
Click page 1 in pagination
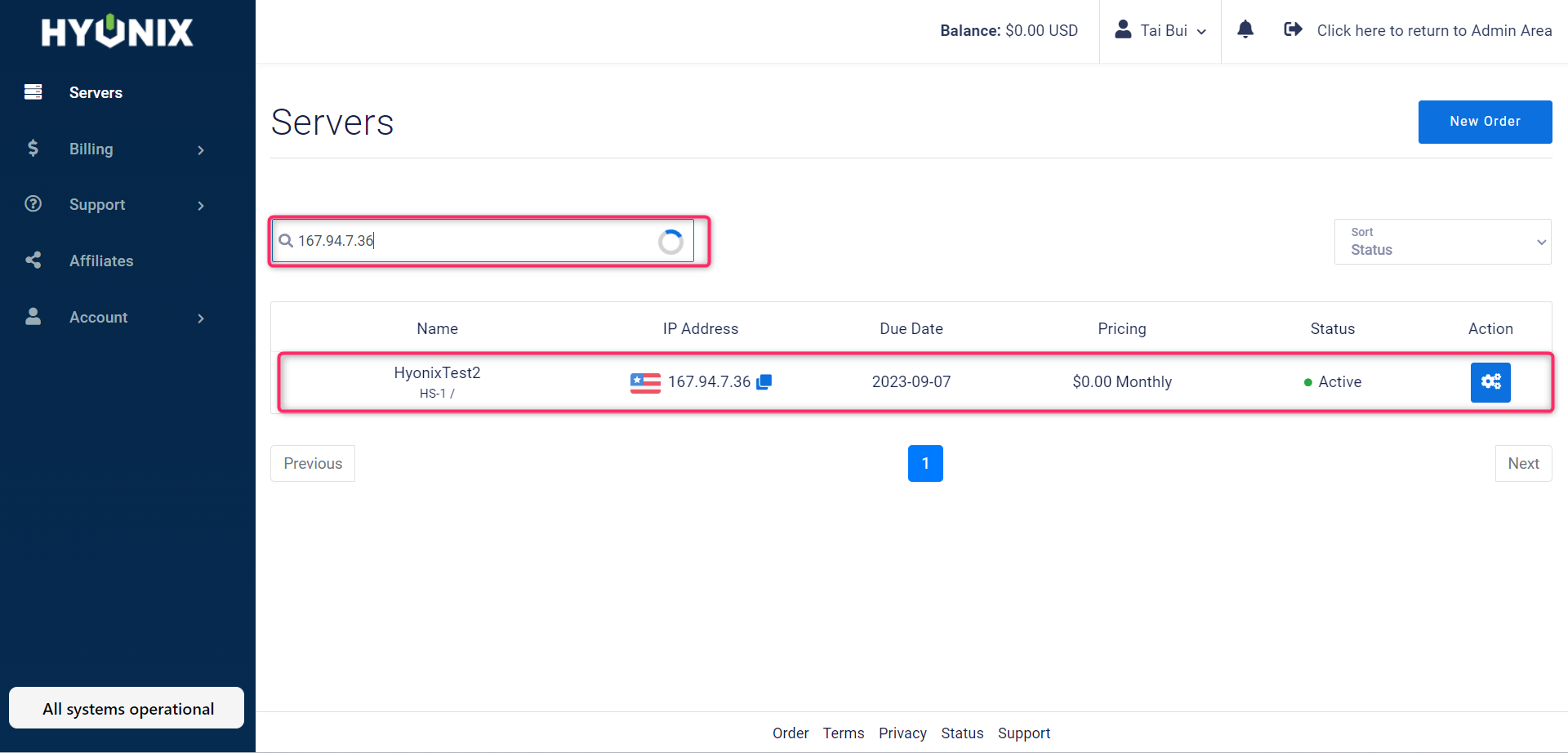[925, 463]
